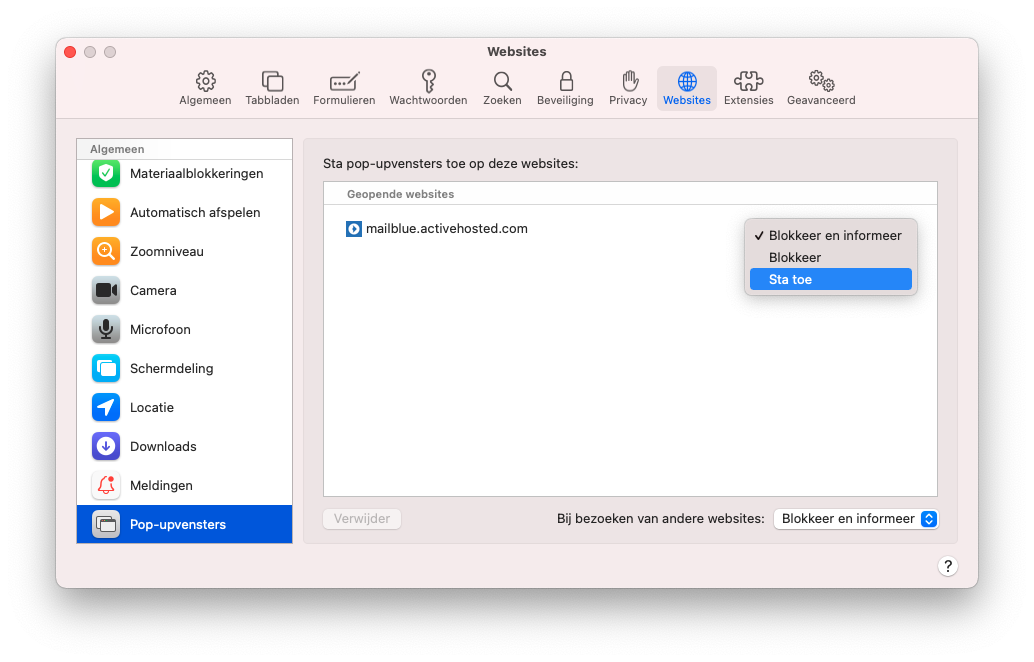Image resolution: width=1034 pixels, height=662 pixels.
Task: Choose 'Blokkeer' in the popup menu
Action: pos(831,257)
